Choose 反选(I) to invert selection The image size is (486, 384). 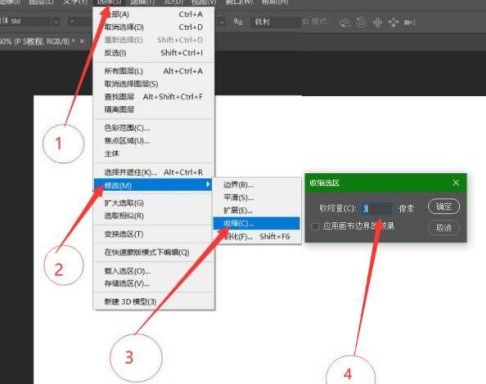153,53
